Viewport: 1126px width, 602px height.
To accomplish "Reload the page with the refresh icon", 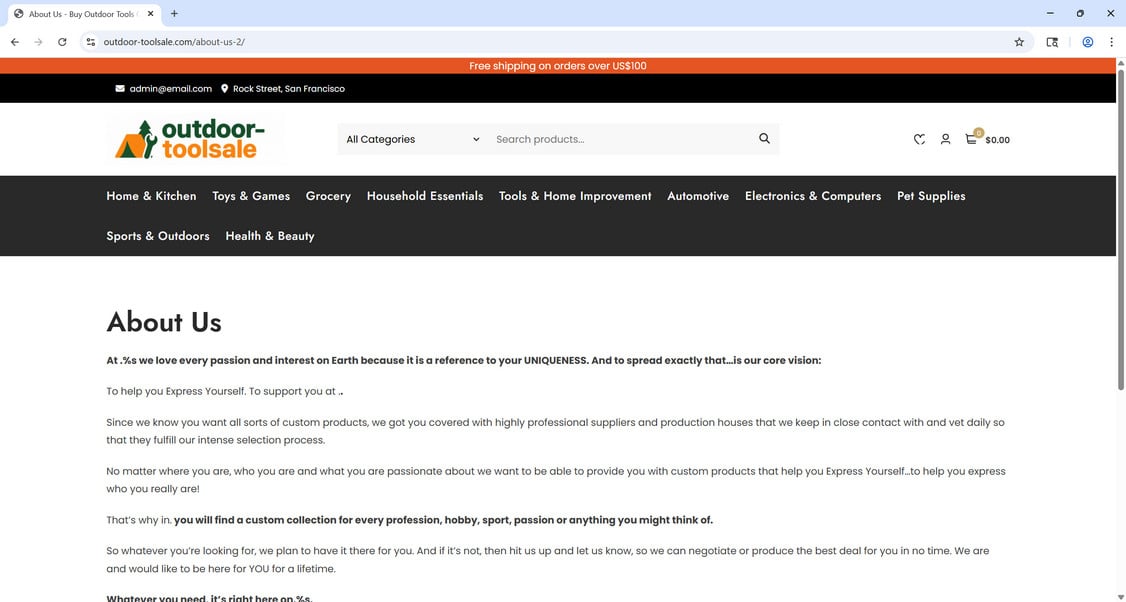I will 62,42.
